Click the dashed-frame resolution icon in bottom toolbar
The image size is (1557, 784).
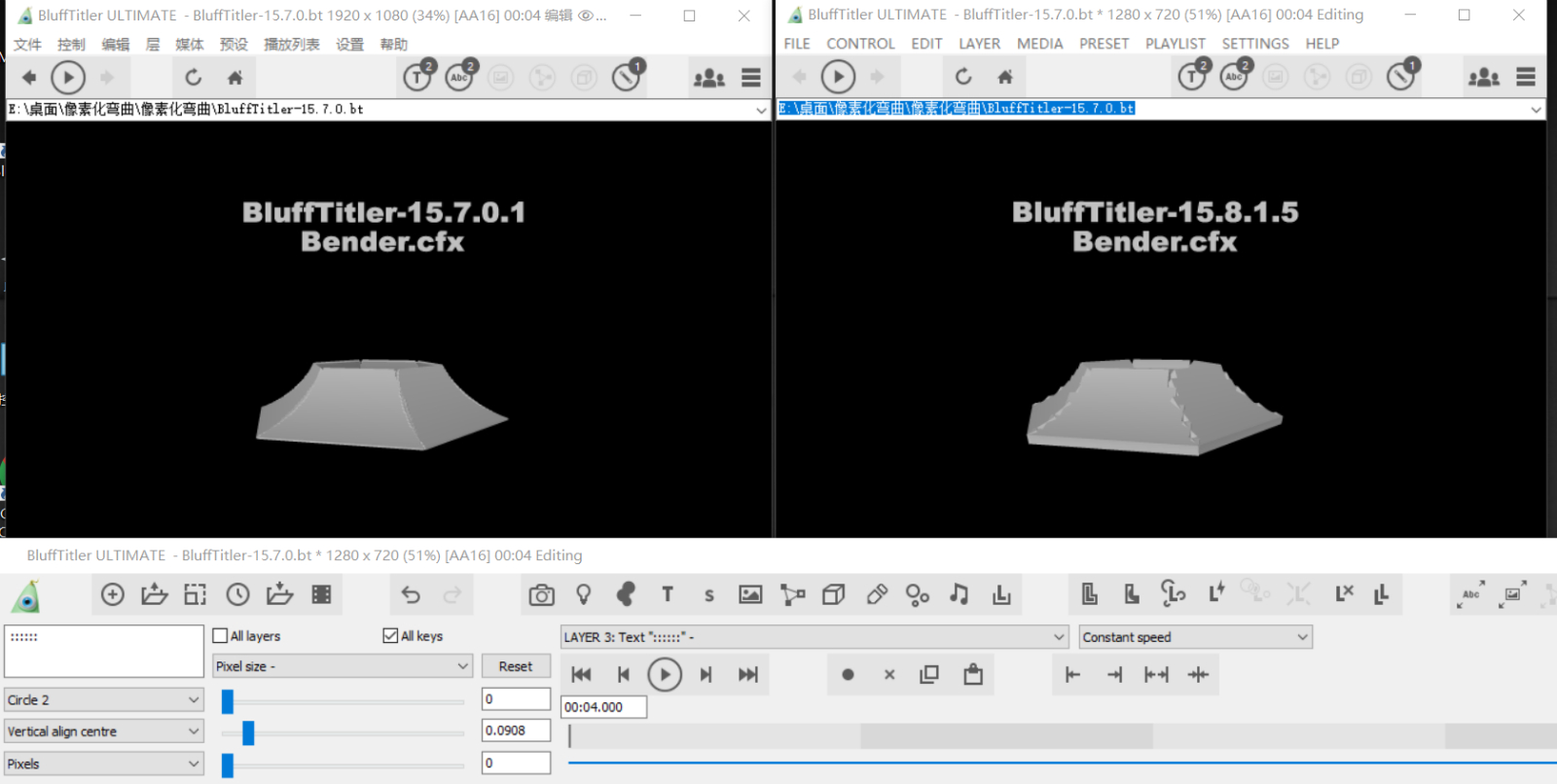click(x=196, y=594)
